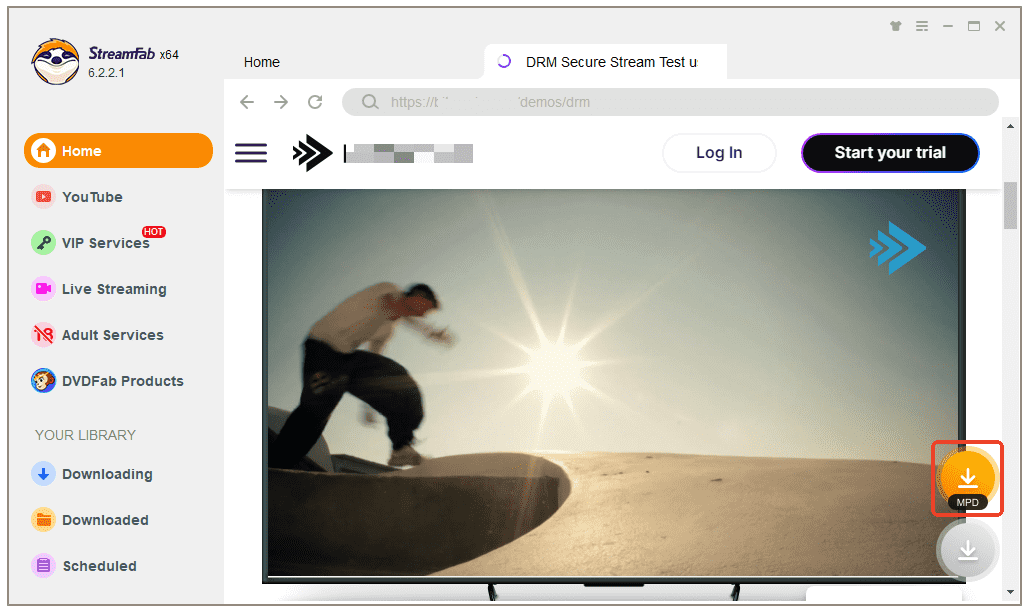Viewport: 1033px width, 616px height.
Task: Switch to DRM Secure Stream Test tab
Action: click(x=605, y=62)
